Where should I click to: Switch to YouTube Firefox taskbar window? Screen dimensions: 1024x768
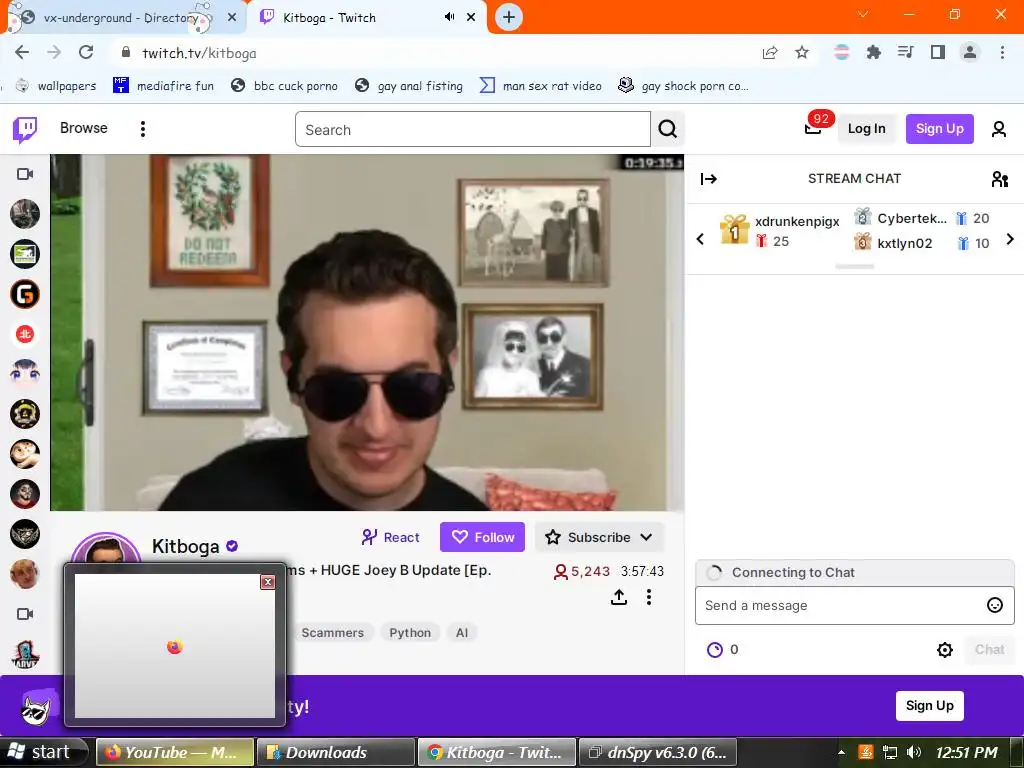click(x=174, y=752)
